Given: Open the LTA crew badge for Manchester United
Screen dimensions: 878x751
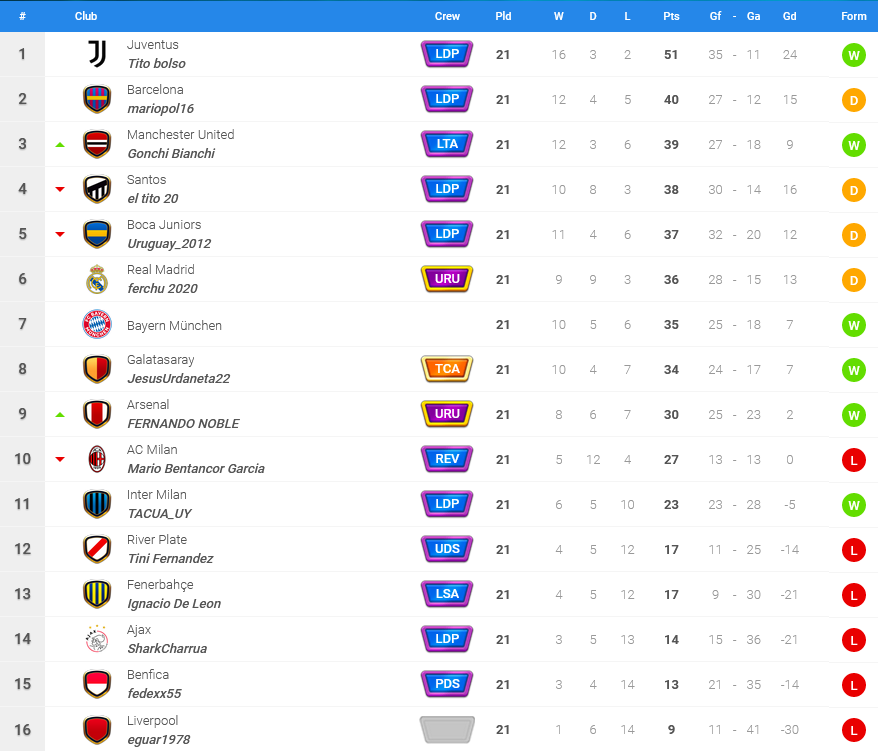Looking at the screenshot, I should coord(447,144).
